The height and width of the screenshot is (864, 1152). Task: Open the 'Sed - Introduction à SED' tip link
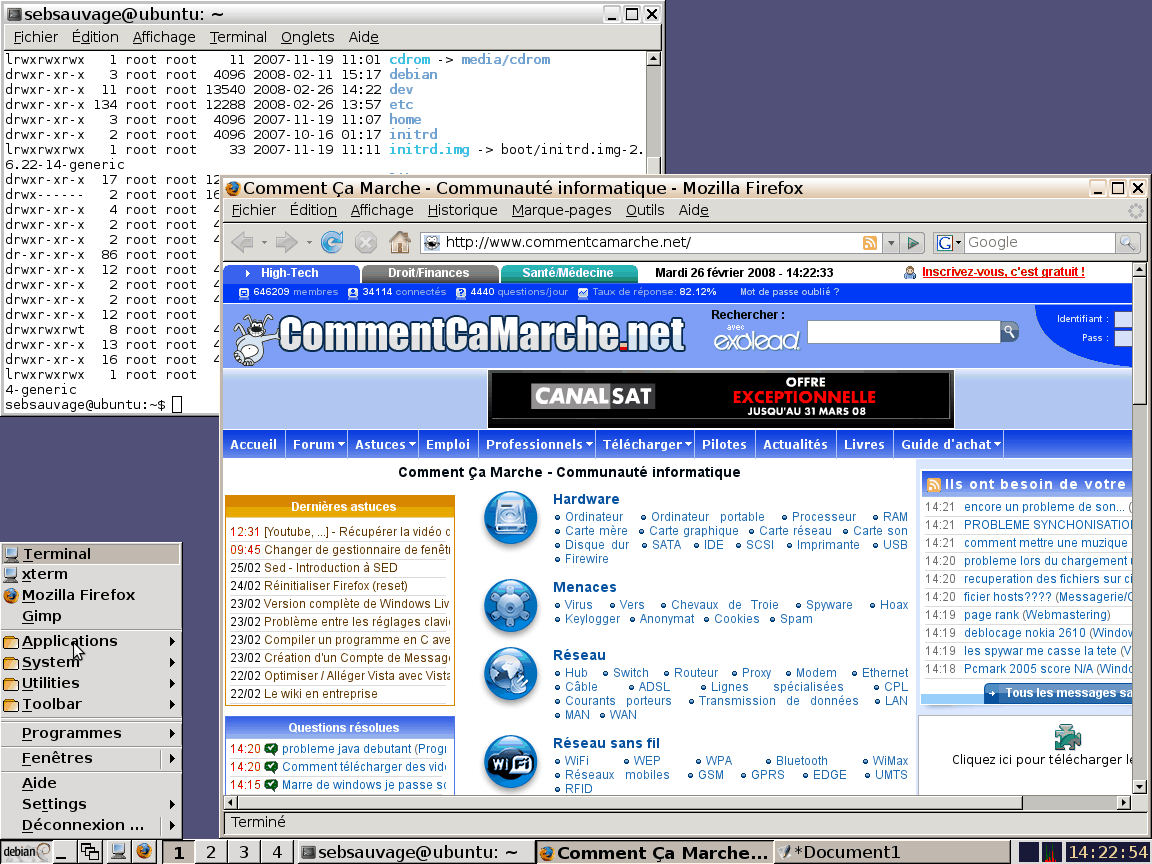331,568
